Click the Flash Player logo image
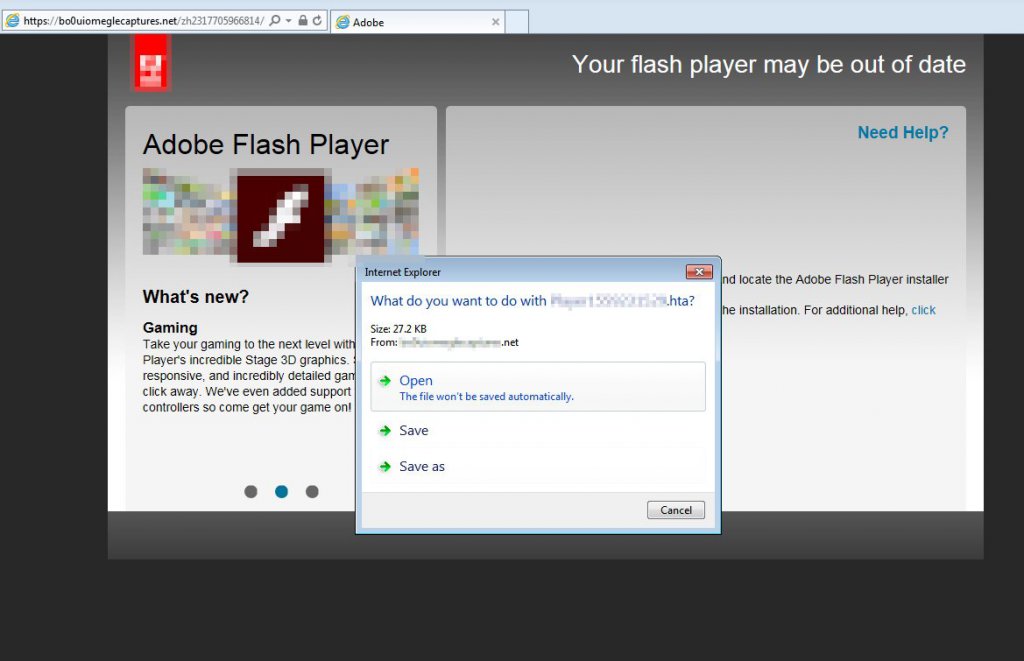Viewport: 1024px width, 661px height. pos(281,218)
